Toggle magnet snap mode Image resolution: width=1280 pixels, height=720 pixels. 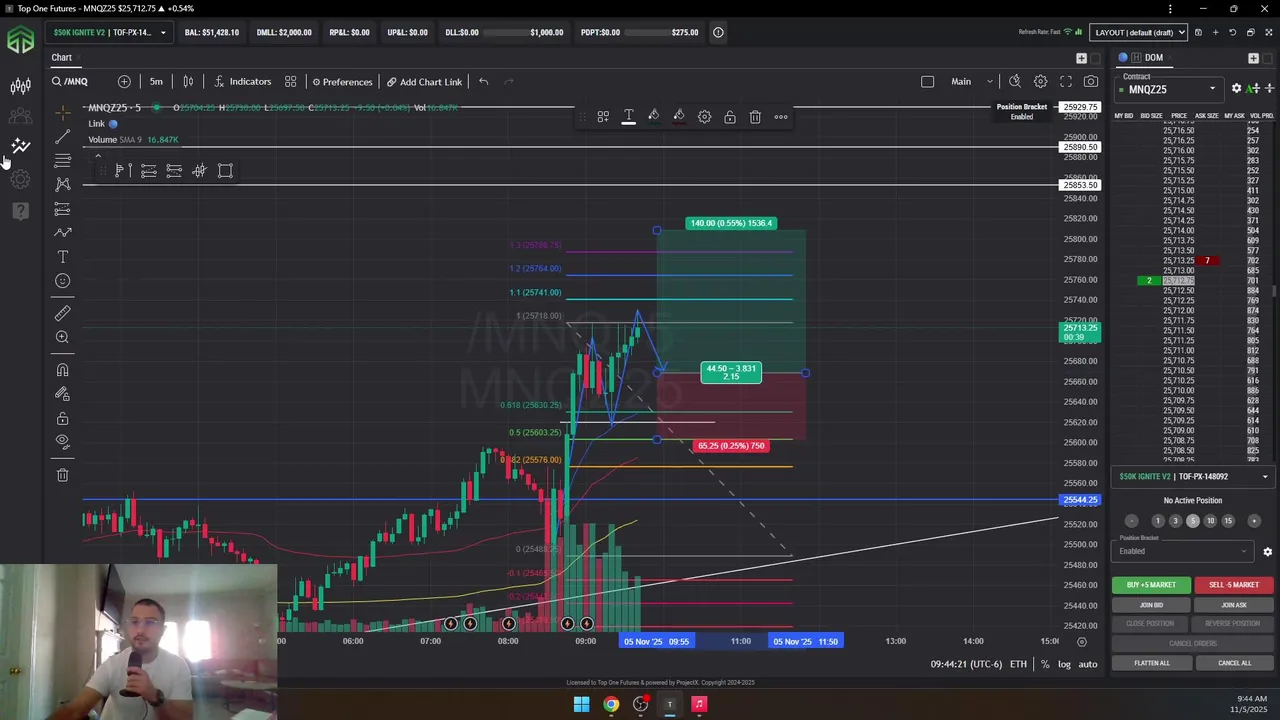click(62, 370)
